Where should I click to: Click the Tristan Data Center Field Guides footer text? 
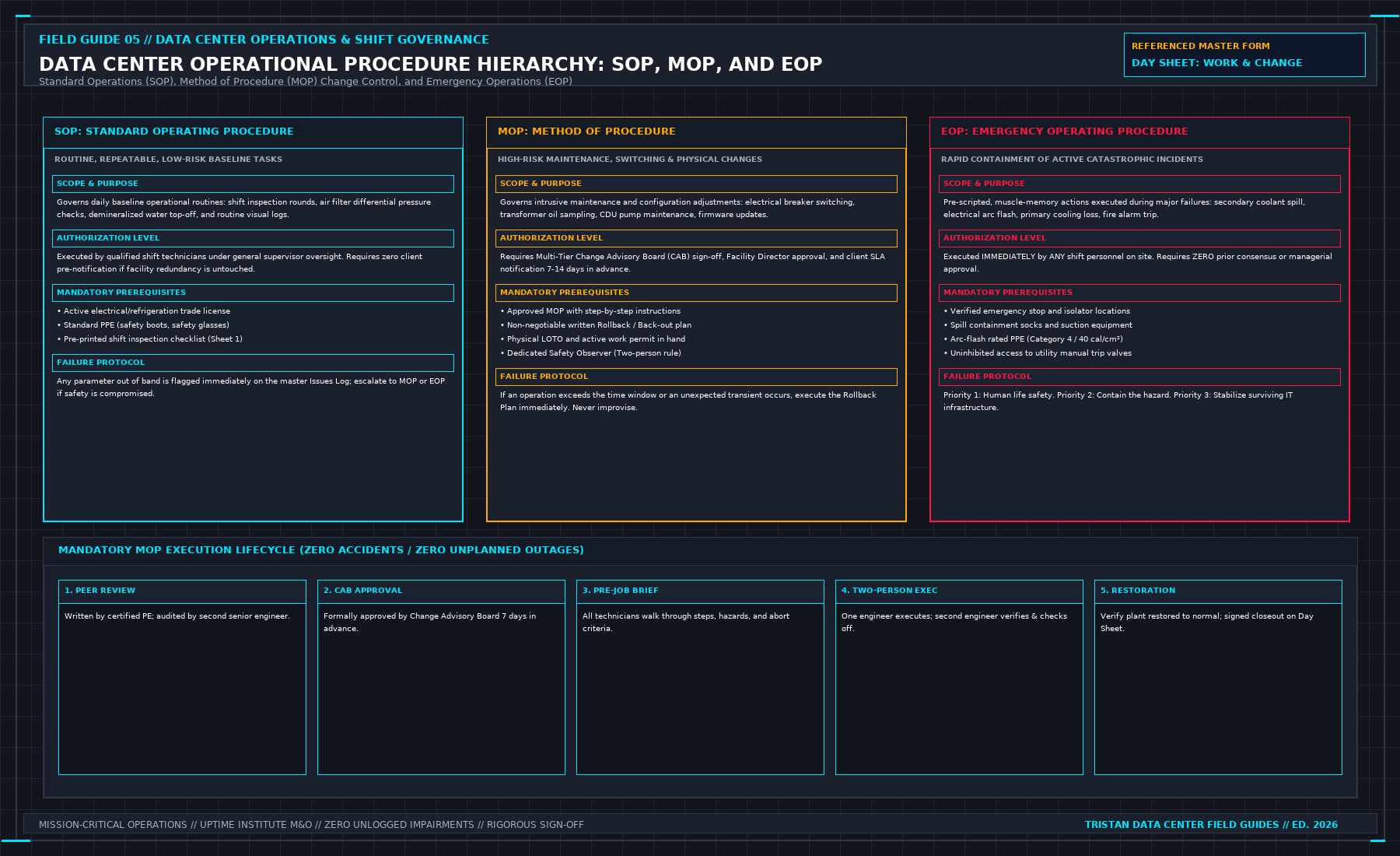coord(1211,825)
